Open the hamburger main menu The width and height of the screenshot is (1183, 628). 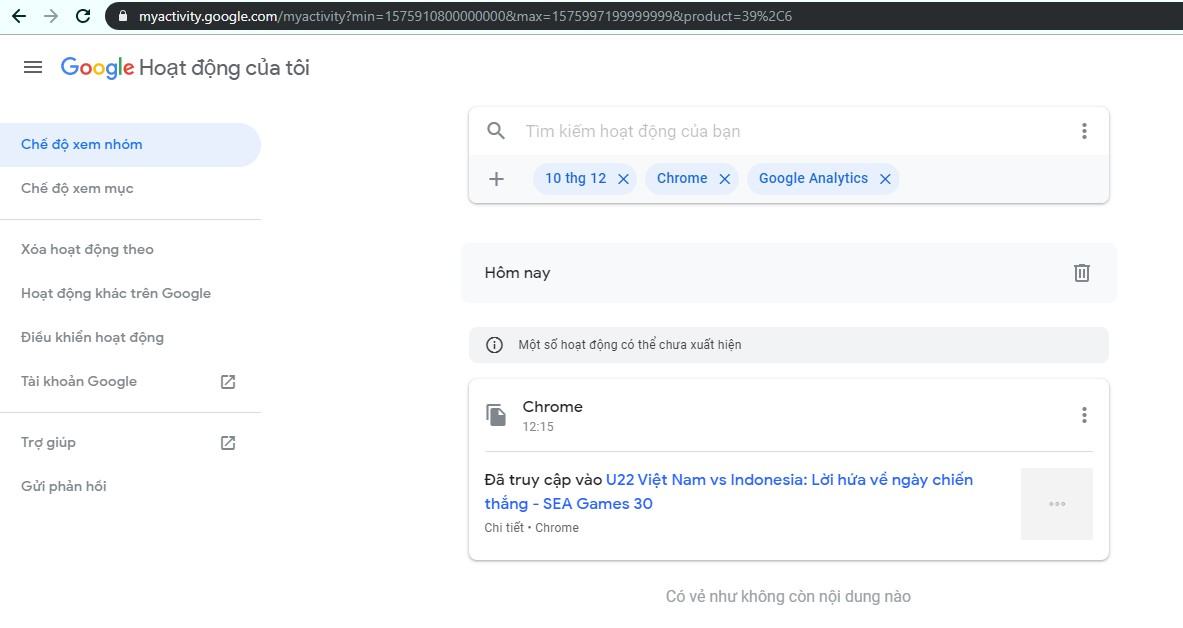(x=32, y=67)
